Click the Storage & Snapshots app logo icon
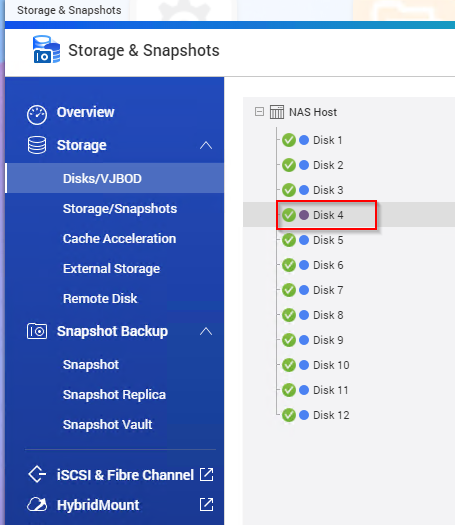The image size is (455, 525). pyautogui.click(x=47, y=50)
